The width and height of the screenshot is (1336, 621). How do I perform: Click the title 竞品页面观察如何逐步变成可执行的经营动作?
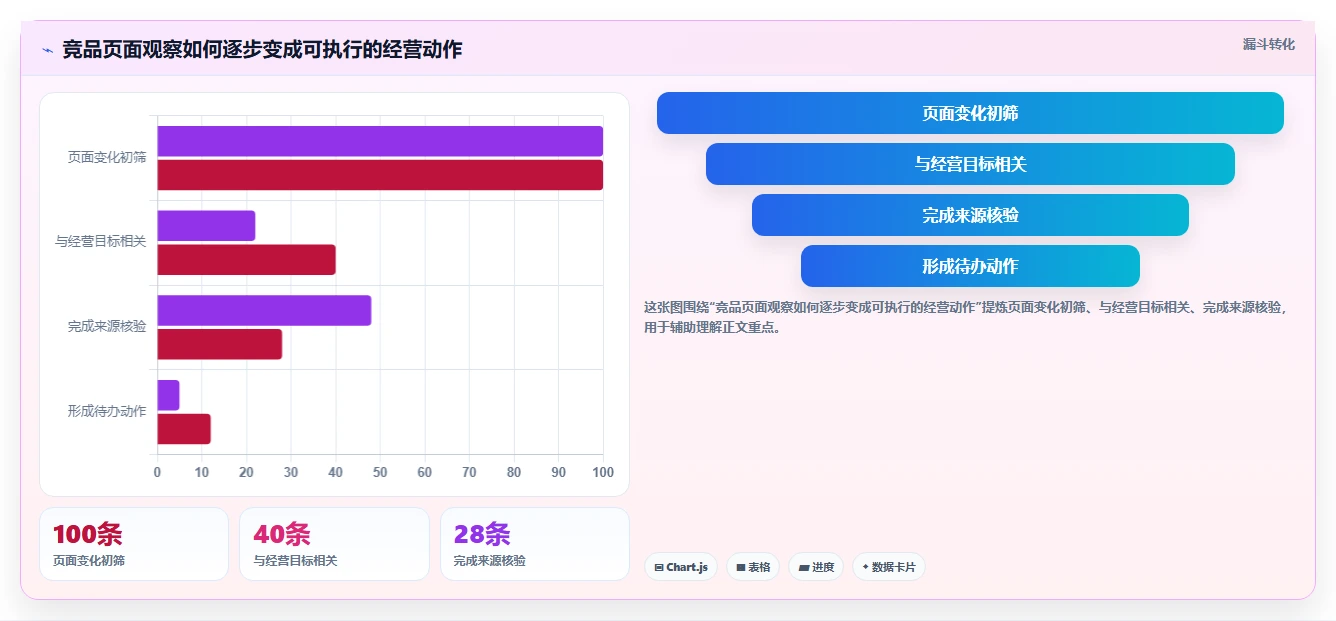coord(262,49)
